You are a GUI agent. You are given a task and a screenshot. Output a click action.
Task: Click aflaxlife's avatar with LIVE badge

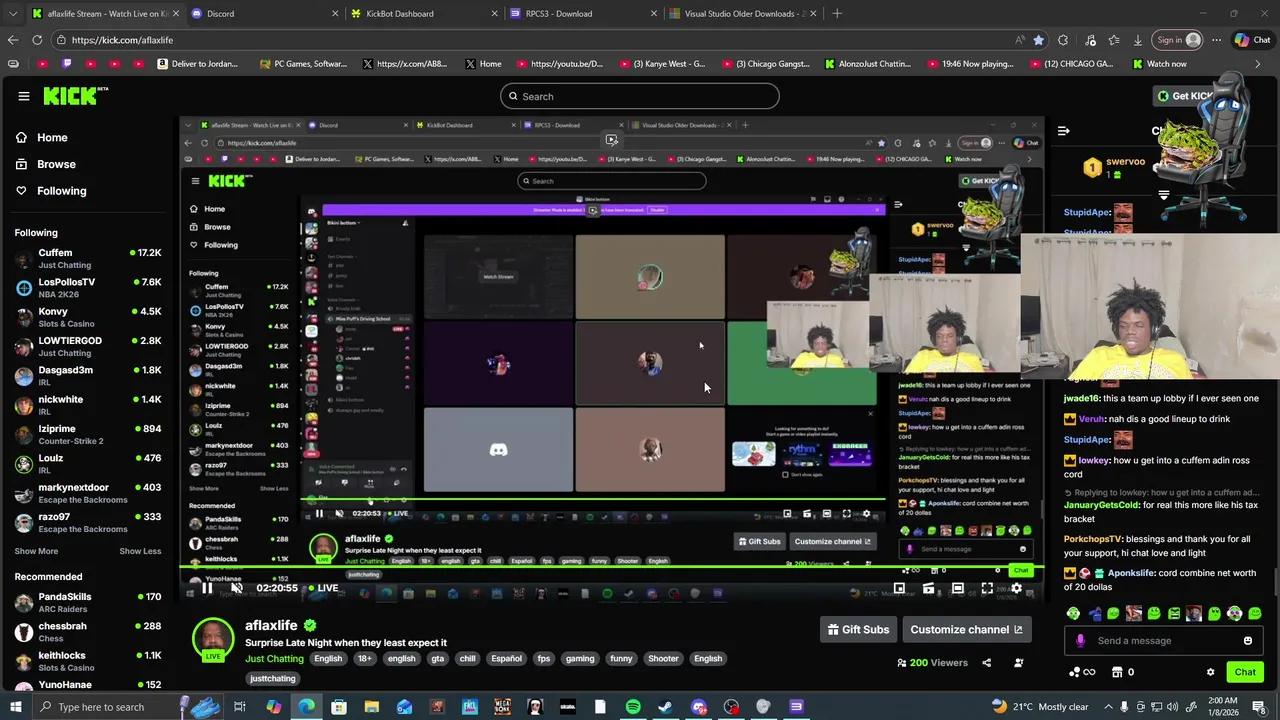click(213, 640)
